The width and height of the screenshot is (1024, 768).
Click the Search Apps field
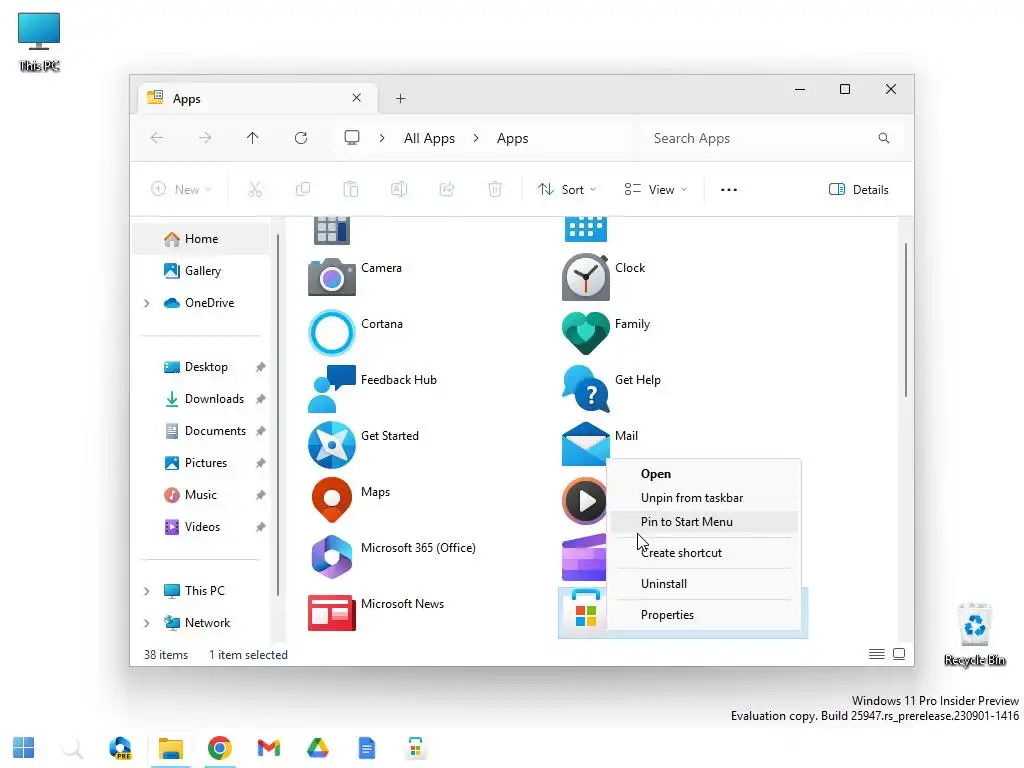772,138
